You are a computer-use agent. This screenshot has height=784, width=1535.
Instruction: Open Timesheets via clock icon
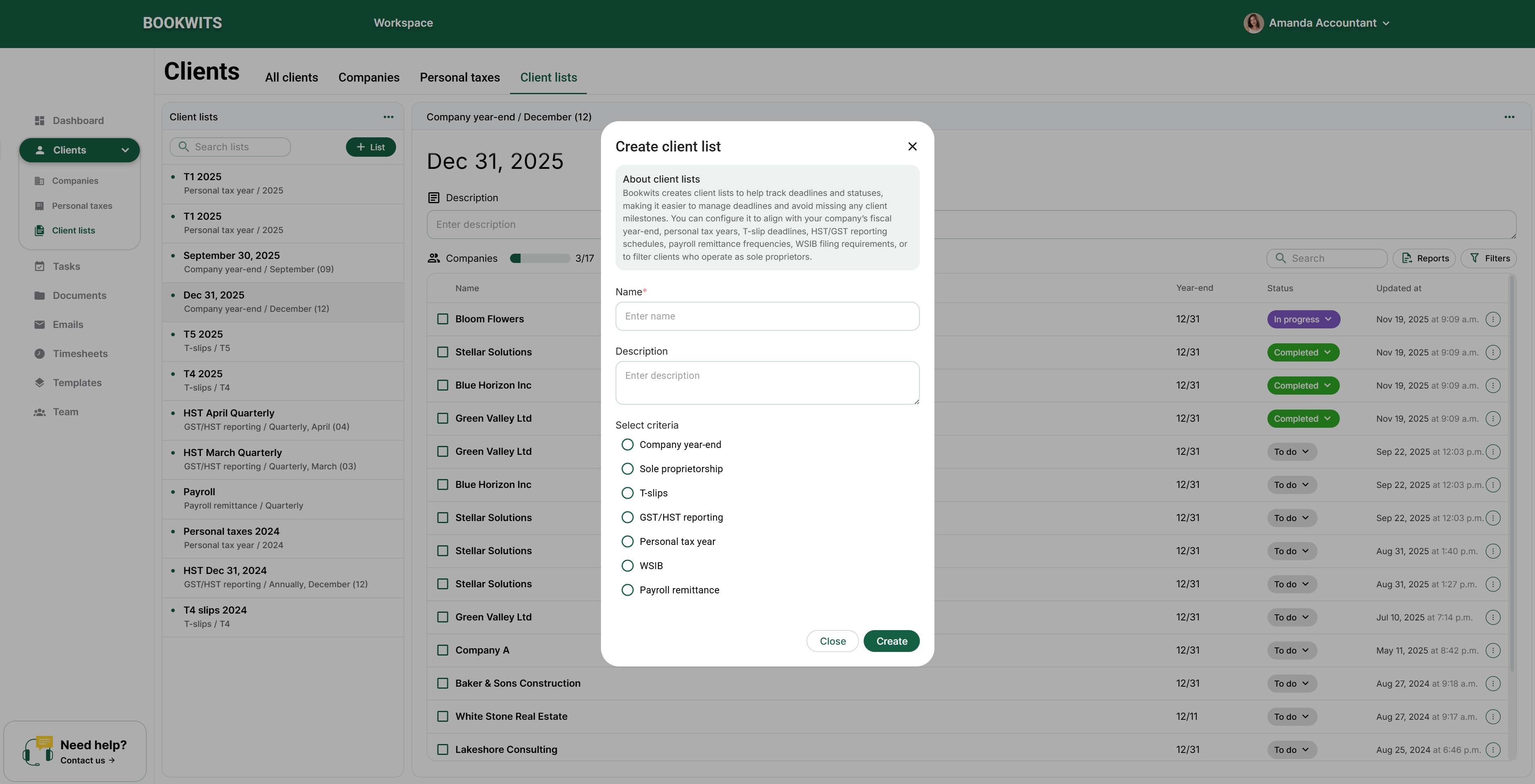(x=39, y=353)
